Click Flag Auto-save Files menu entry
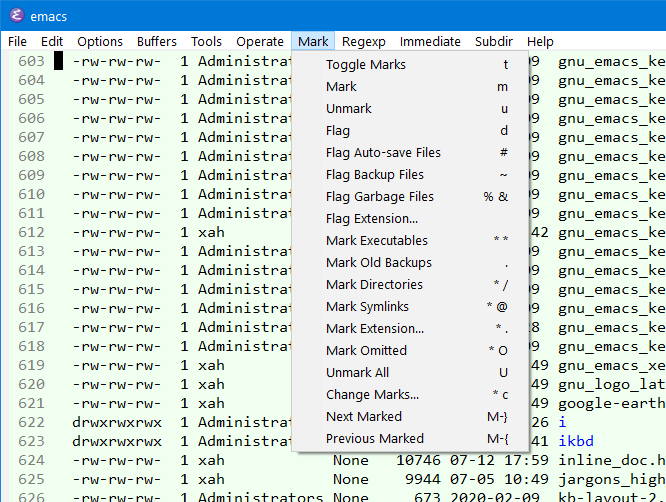The height and width of the screenshot is (502, 666). (x=383, y=153)
